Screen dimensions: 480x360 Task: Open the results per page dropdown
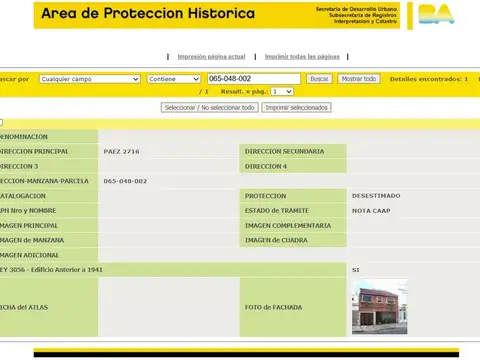282,91
